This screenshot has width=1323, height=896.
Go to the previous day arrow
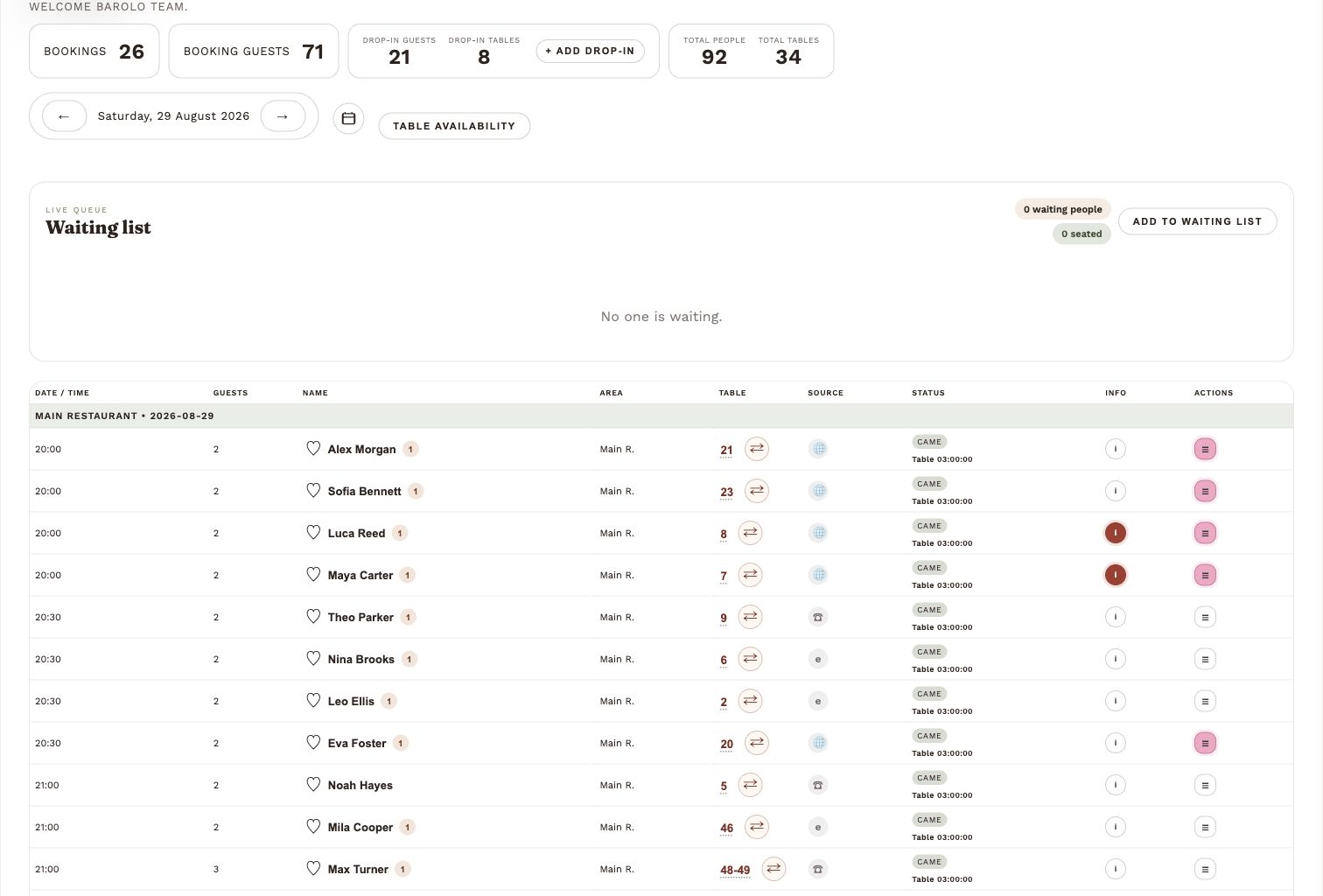pyautogui.click(x=64, y=116)
